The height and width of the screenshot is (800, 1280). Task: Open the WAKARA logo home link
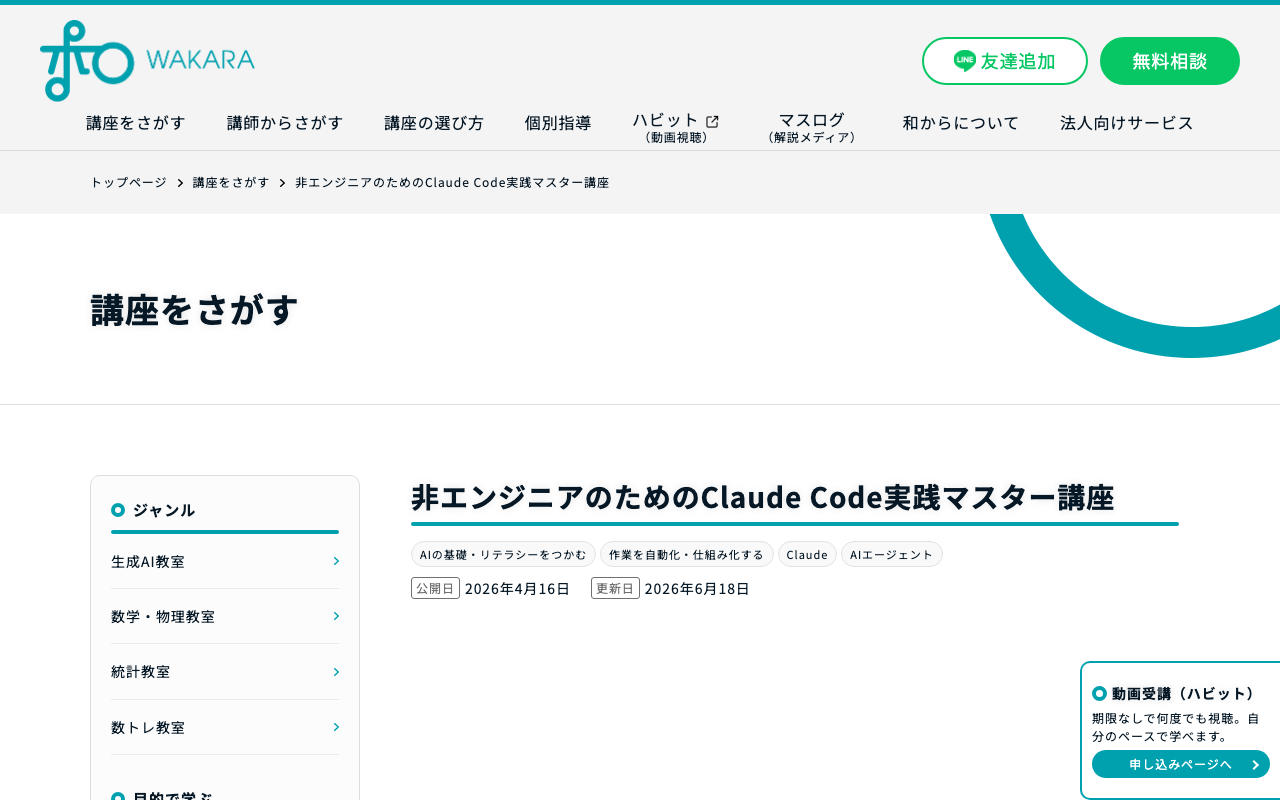[x=147, y=61]
